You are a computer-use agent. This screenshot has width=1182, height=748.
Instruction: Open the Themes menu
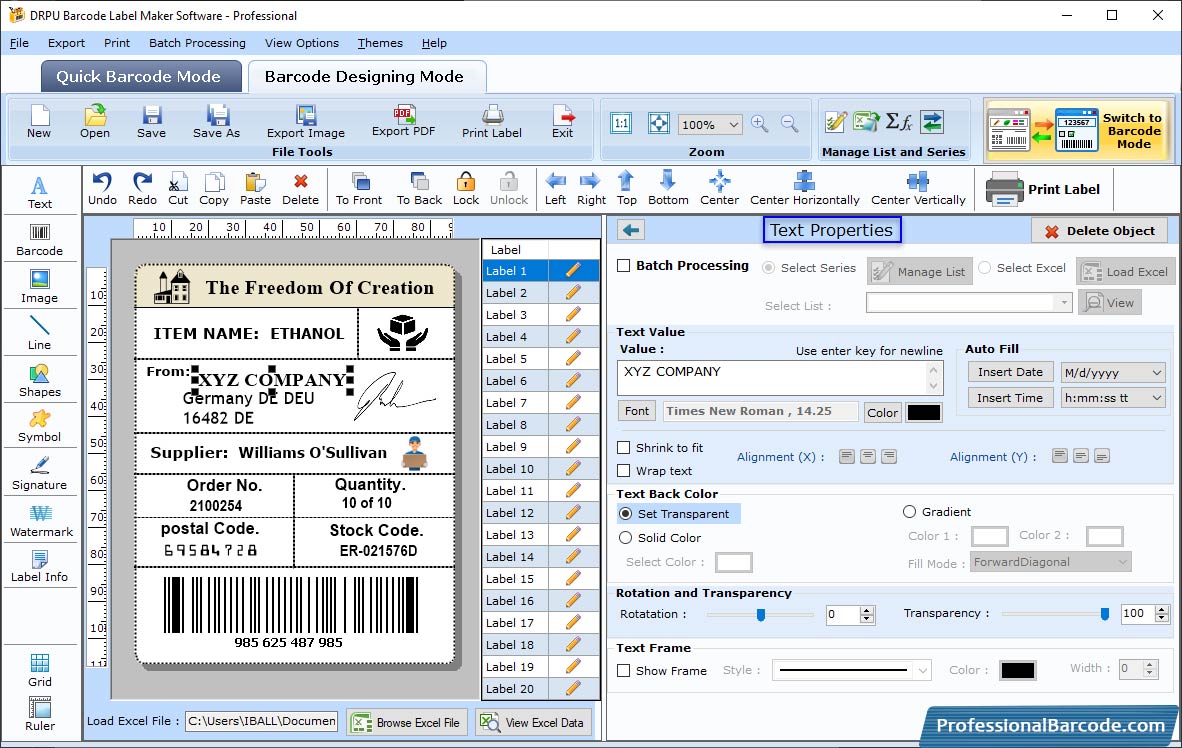(380, 43)
